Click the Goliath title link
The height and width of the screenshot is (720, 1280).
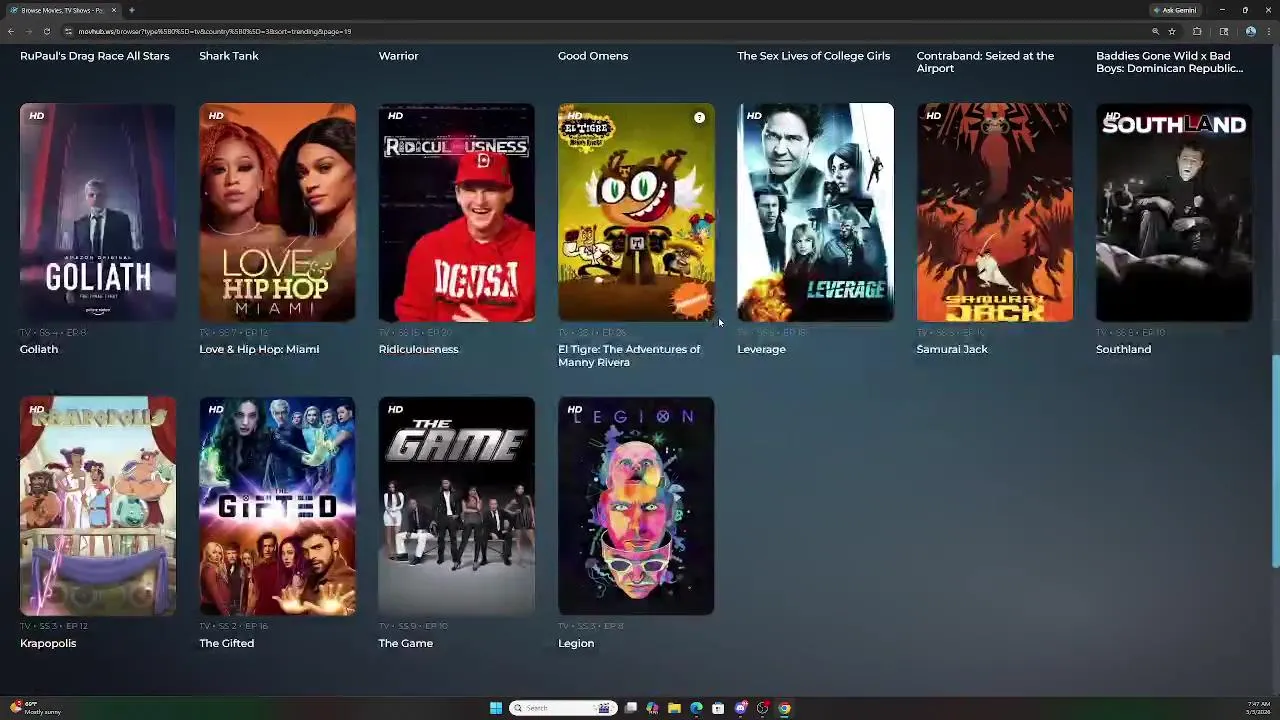(39, 349)
